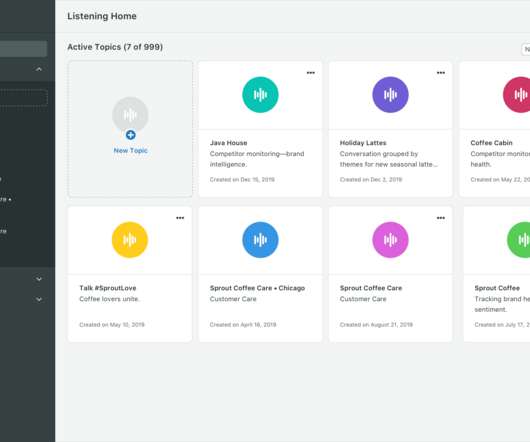530x442 pixels.
Task: Open the purple Holiday Lattes topic icon
Action: 390,95
